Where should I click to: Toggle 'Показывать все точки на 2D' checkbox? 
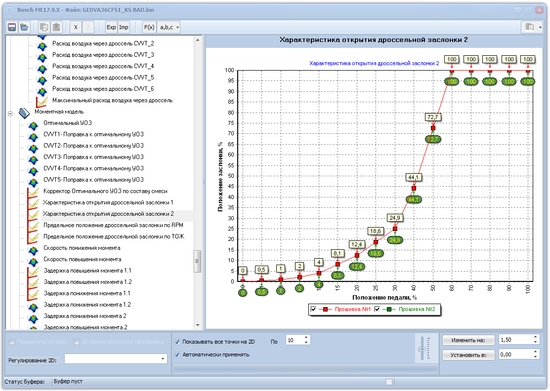pos(177,342)
